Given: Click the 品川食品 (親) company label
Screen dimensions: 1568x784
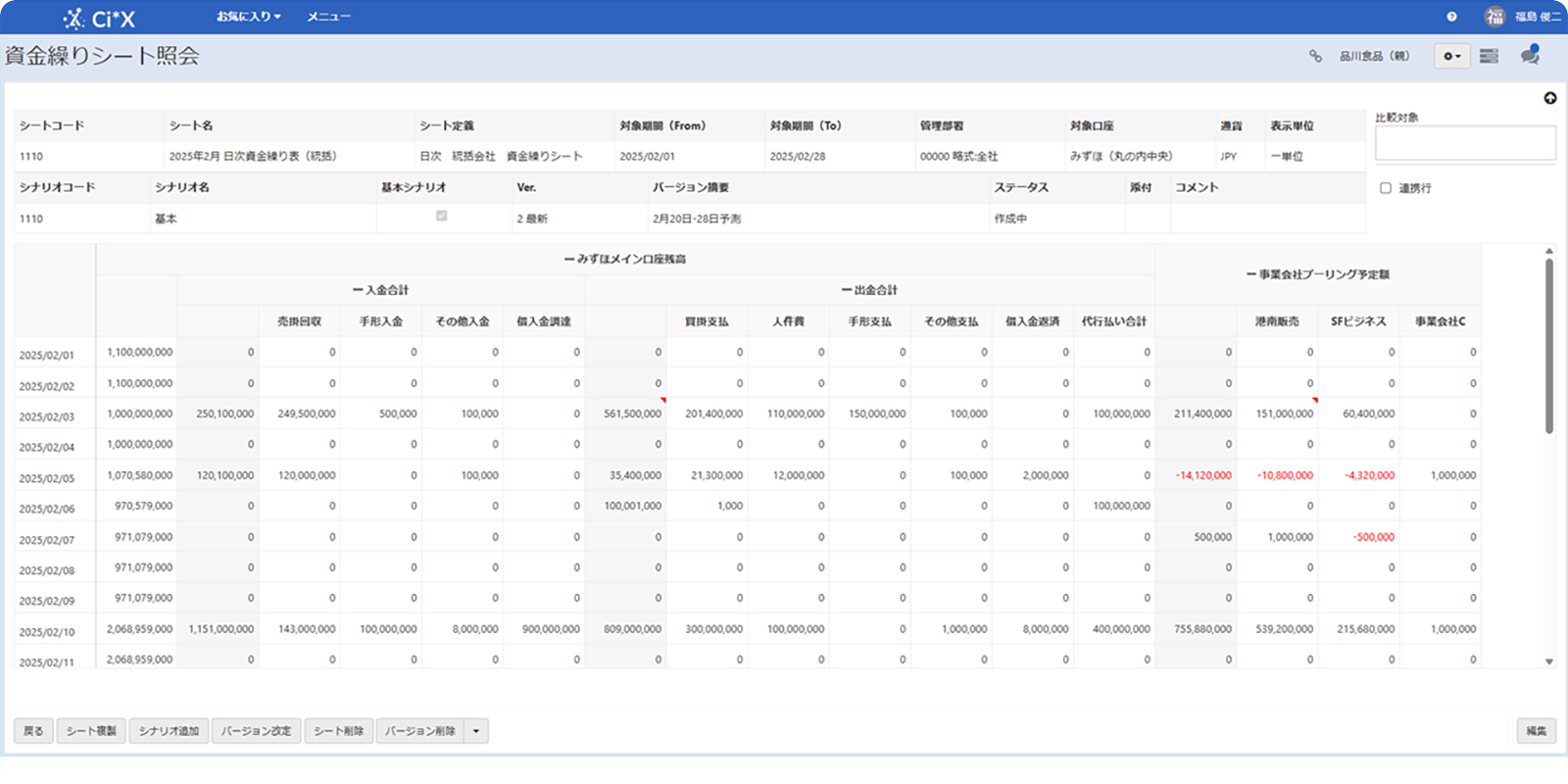Looking at the screenshot, I should click(x=1374, y=56).
